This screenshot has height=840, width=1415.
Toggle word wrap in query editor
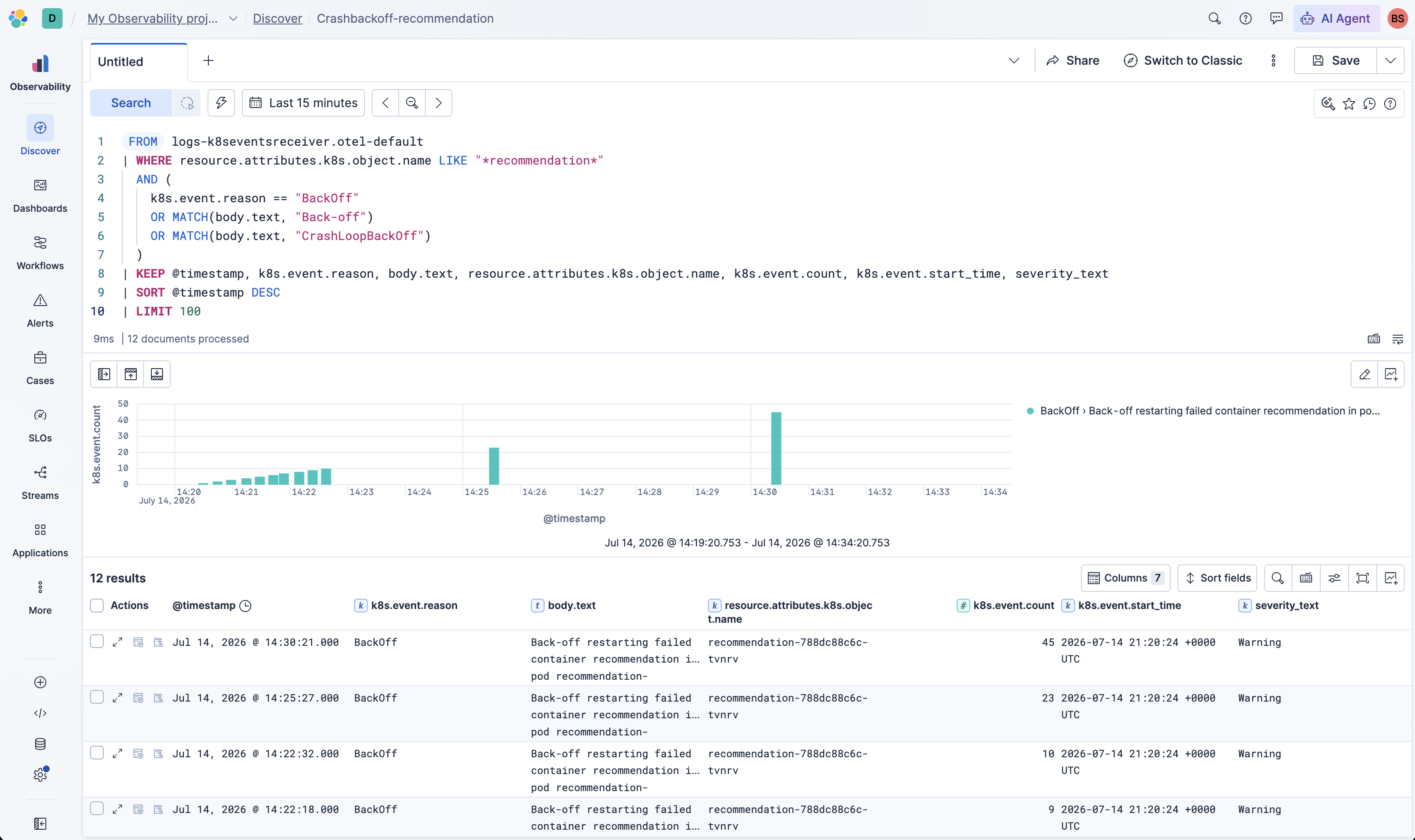(x=1397, y=339)
